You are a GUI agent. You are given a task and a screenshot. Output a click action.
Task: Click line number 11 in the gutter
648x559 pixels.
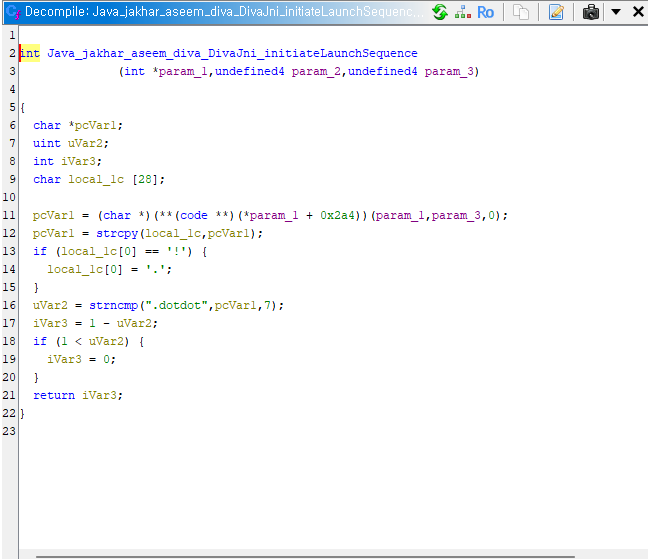pos(9,215)
